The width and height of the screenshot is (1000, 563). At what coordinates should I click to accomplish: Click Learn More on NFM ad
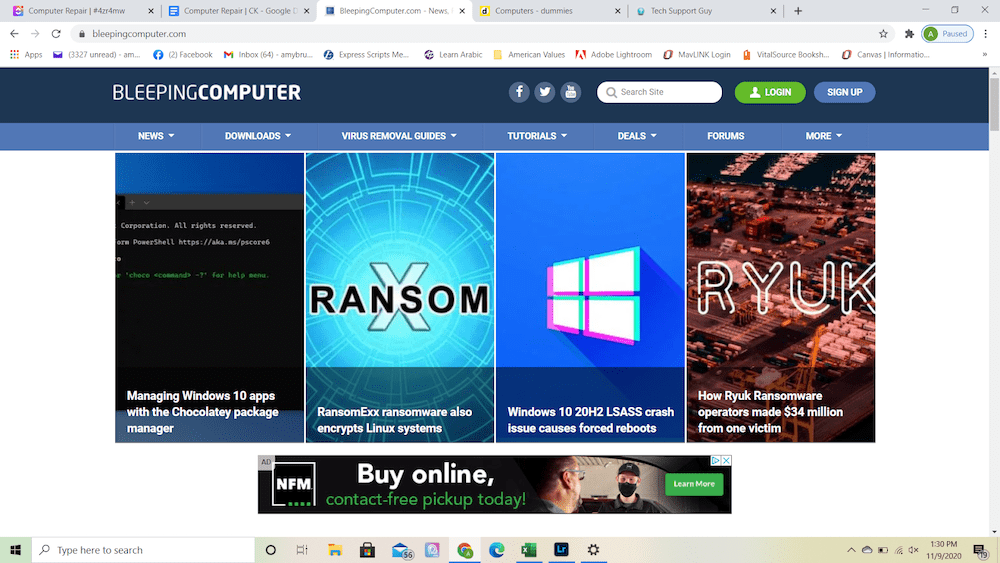[694, 484]
